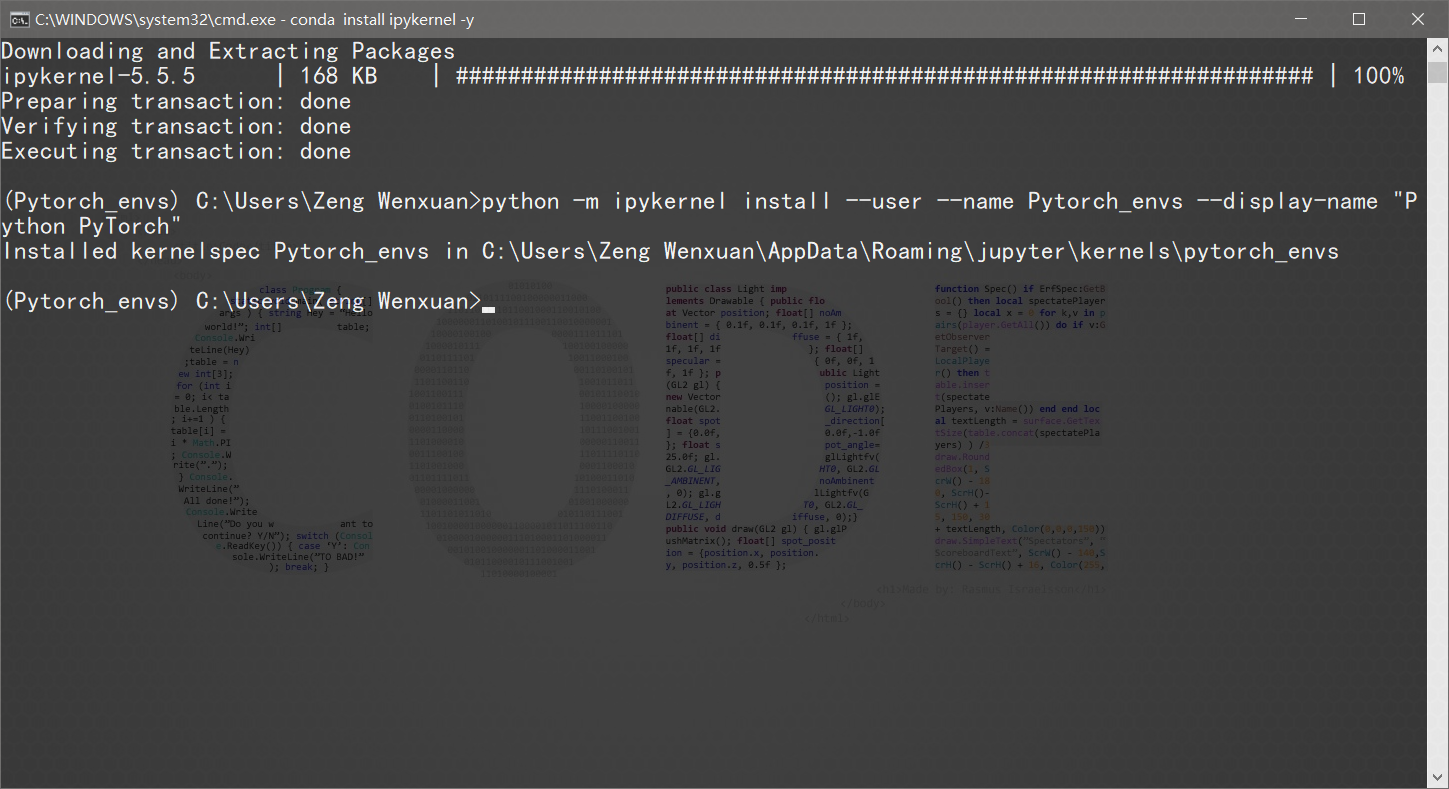
Task: Click the scrollbar track below the thumb
Action: [x=1438, y=400]
